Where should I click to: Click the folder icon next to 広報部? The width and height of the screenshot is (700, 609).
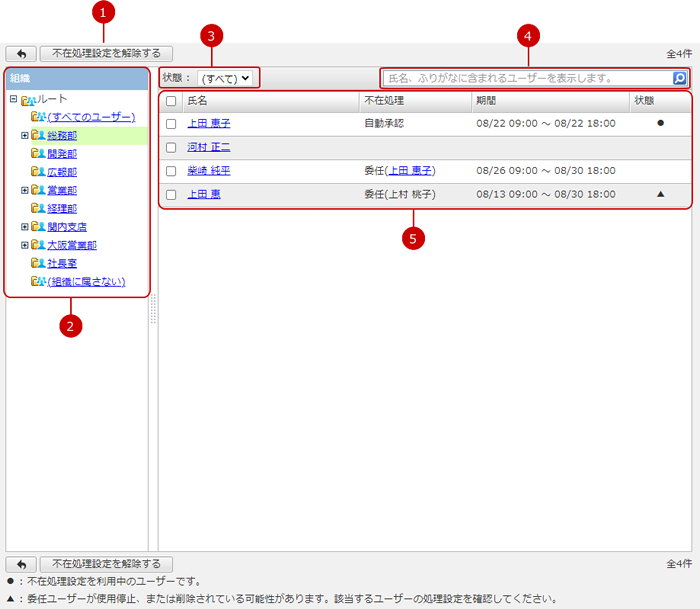[38, 172]
